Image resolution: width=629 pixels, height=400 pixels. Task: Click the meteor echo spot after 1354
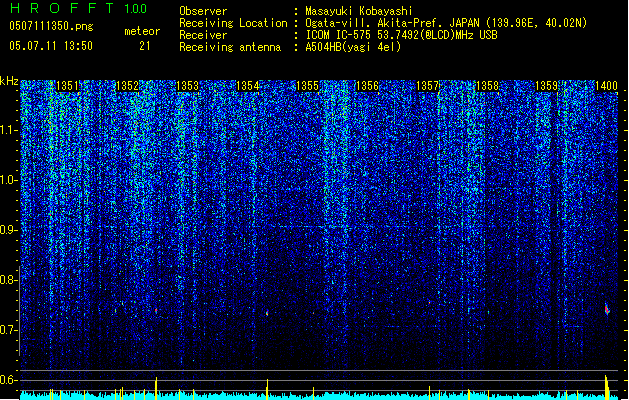click(x=267, y=313)
